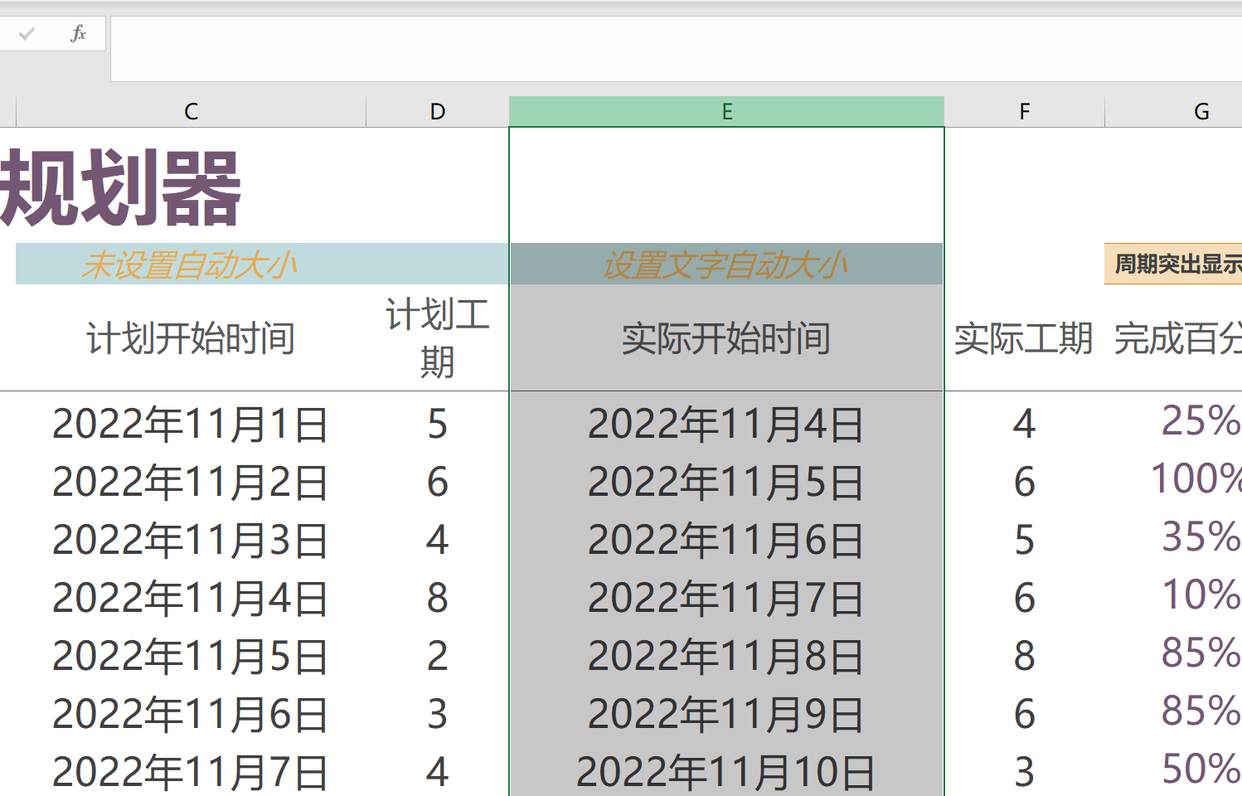Select actual start 2022年11月6日 in column E
The height and width of the screenshot is (796, 1242).
(726, 540)
